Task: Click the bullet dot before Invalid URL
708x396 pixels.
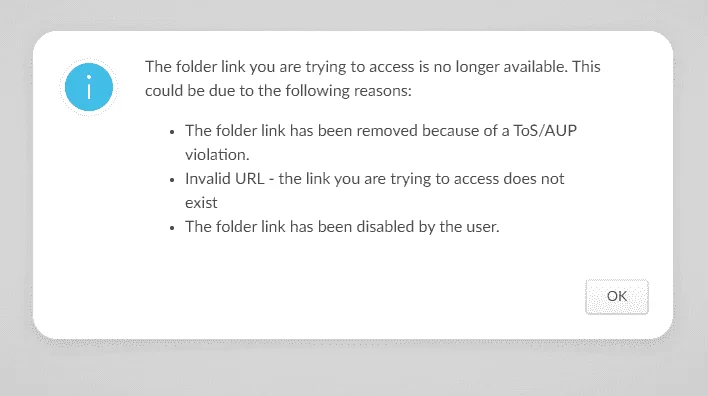Action: coord(172,180)
